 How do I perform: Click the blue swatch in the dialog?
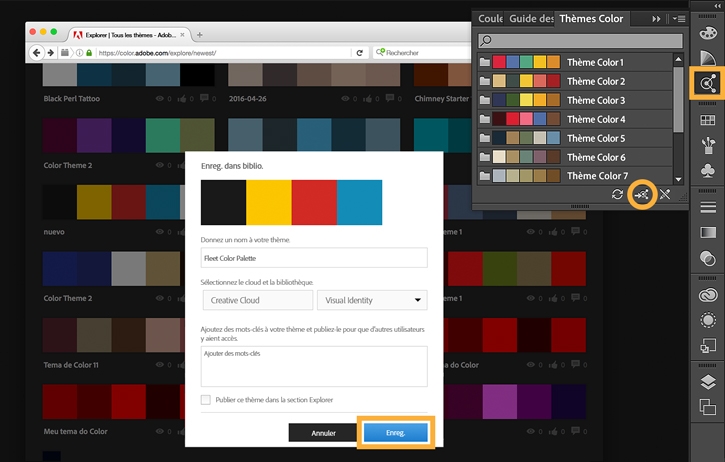(x=359, y=203)
